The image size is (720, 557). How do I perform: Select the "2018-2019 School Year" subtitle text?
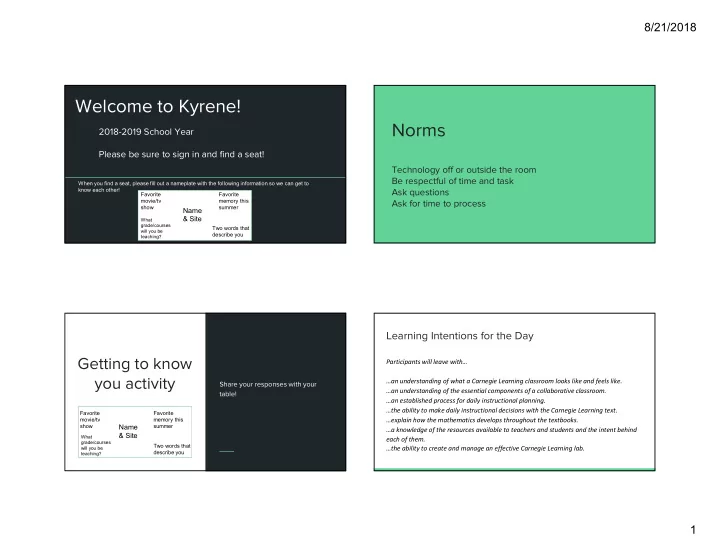pos(146,132)
